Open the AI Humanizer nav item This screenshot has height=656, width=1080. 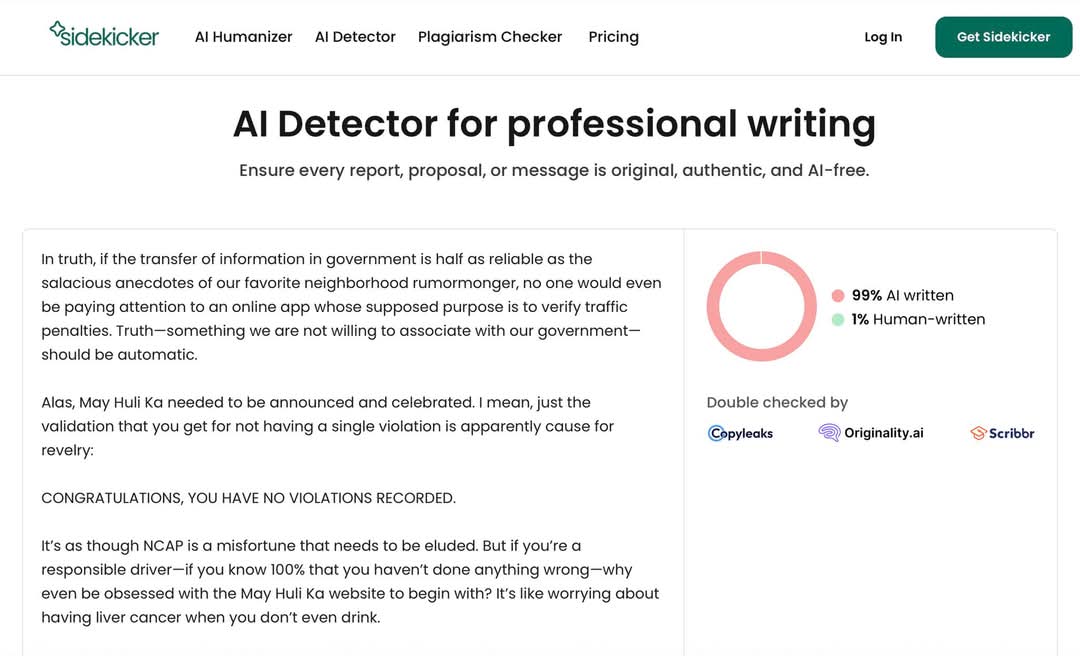[x=243, y=37]
